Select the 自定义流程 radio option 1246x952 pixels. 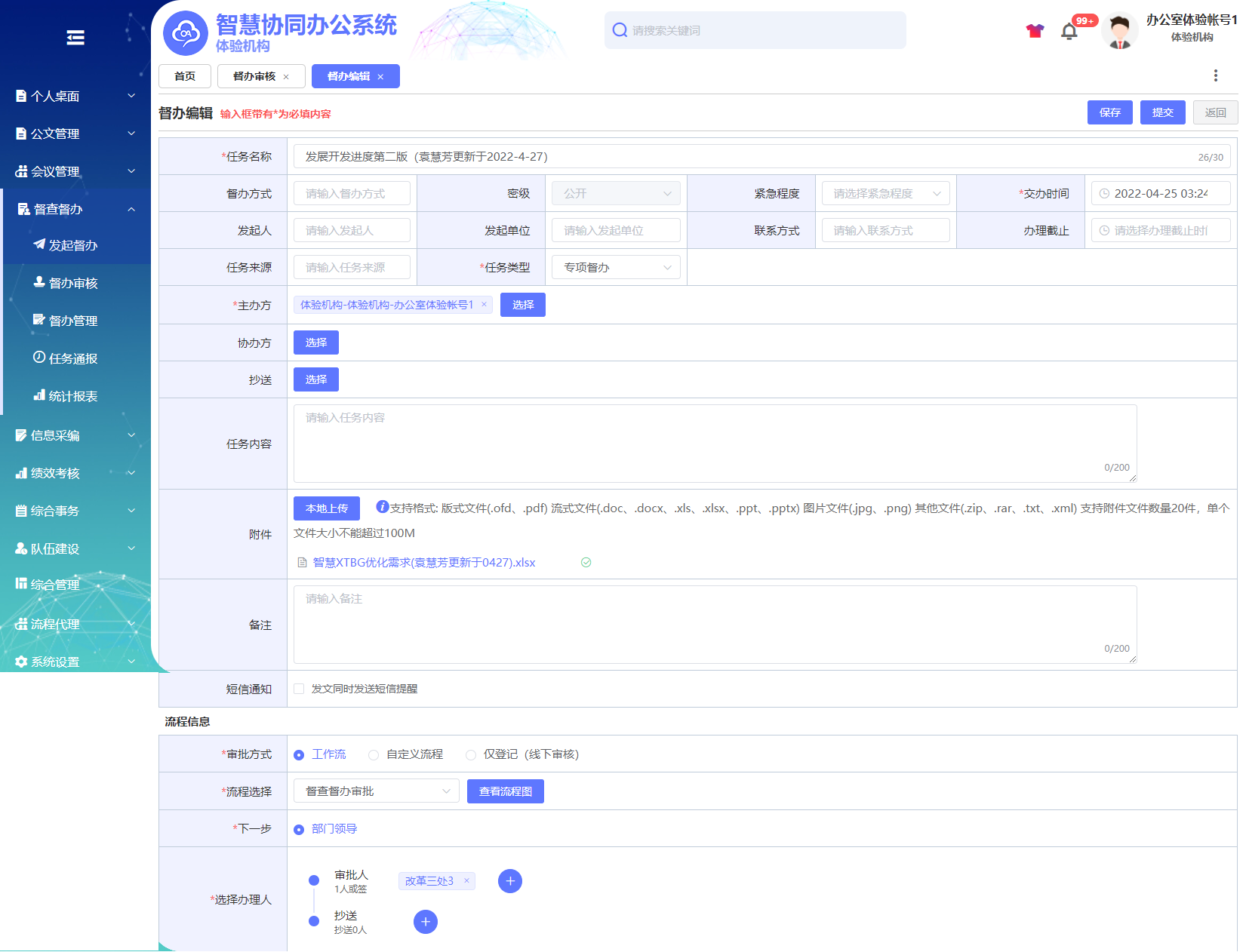click(374, 755)
